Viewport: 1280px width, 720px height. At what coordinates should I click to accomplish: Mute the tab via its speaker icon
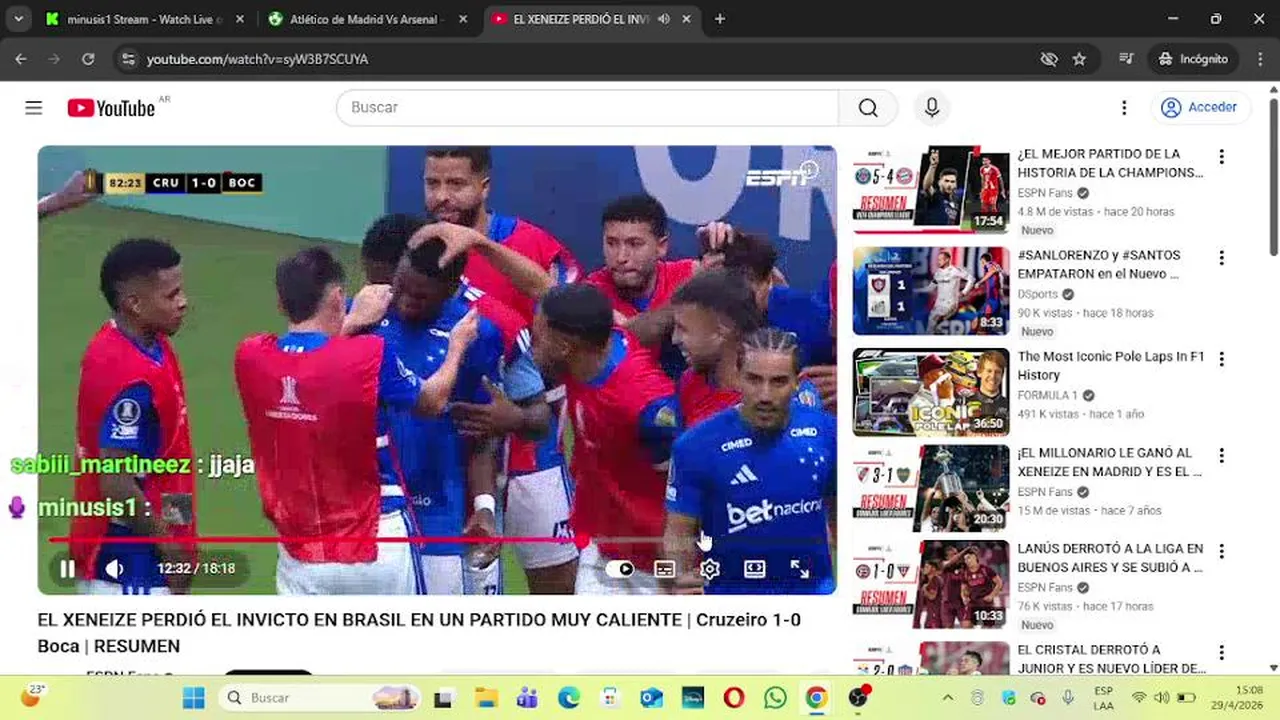tap(663, 19)
